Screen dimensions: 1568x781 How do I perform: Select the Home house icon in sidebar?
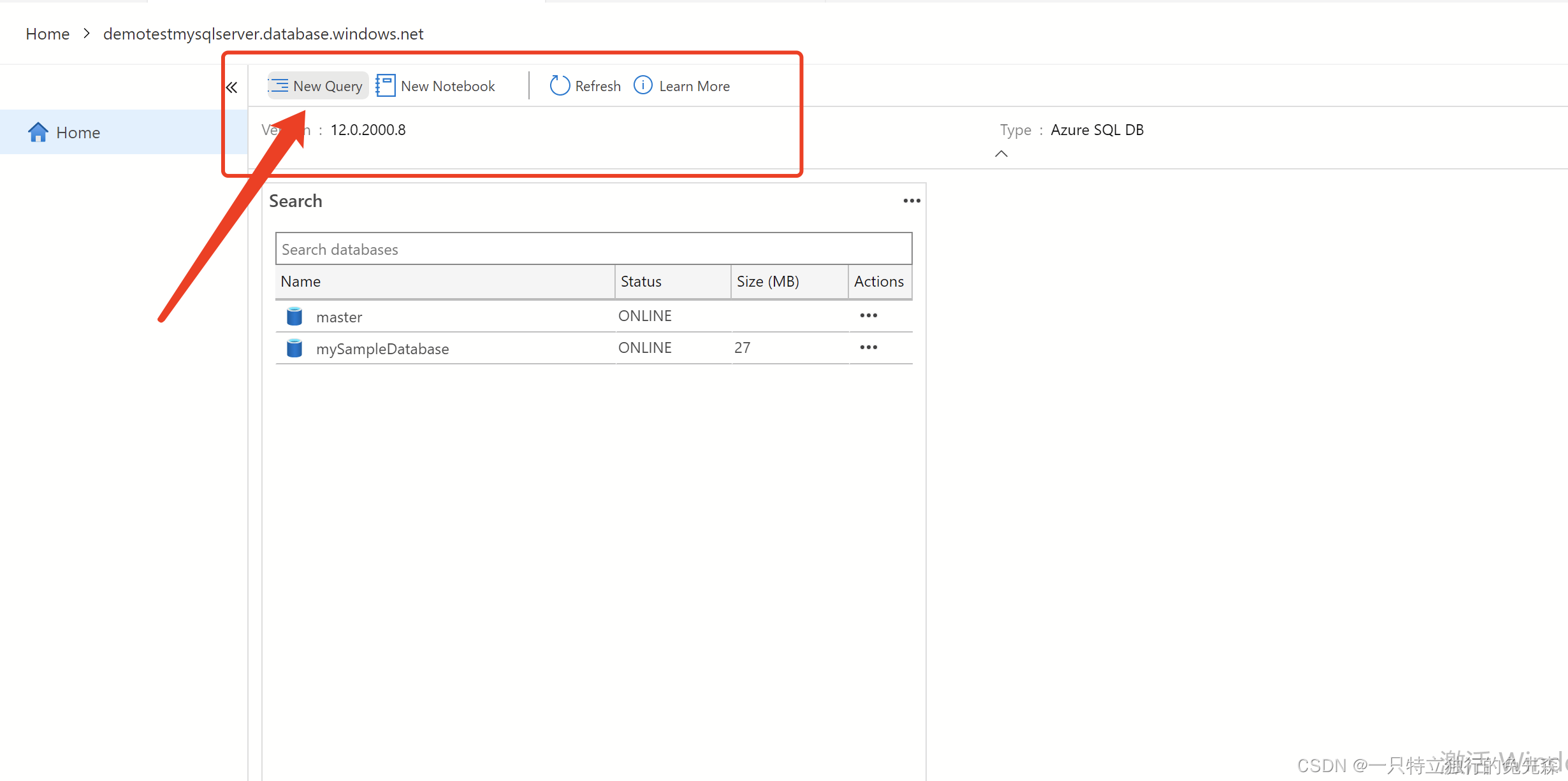(38, 132)
